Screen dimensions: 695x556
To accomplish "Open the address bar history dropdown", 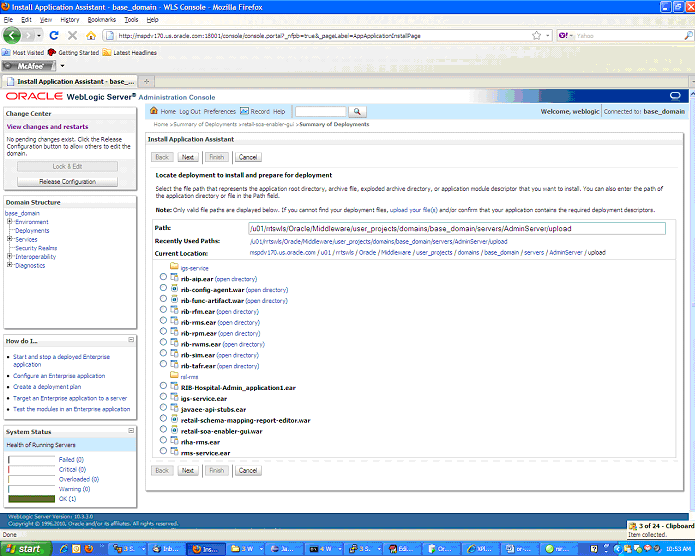I will pyautogui.click(x=548, y=35).
